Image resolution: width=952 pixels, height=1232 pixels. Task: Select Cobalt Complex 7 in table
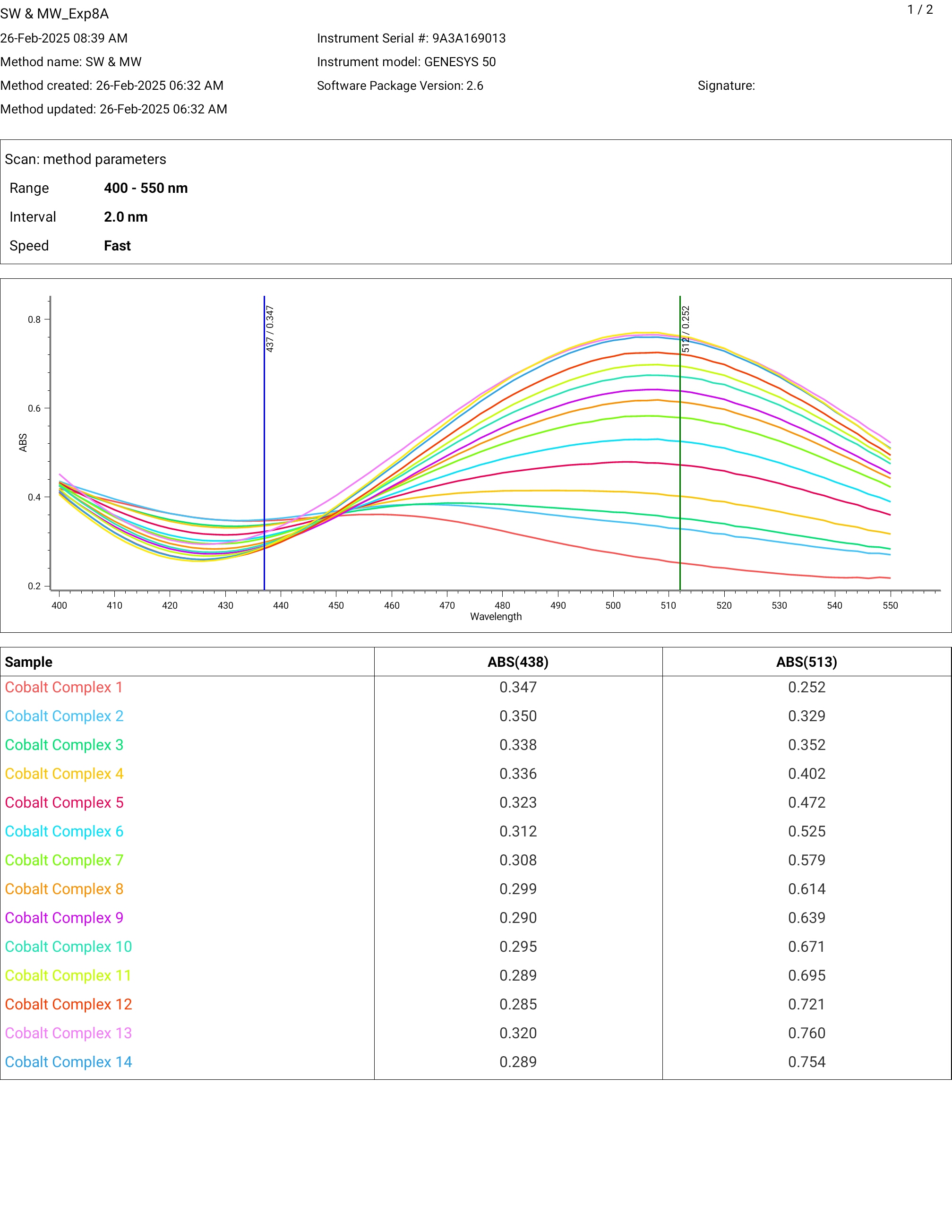coord(64,860)
